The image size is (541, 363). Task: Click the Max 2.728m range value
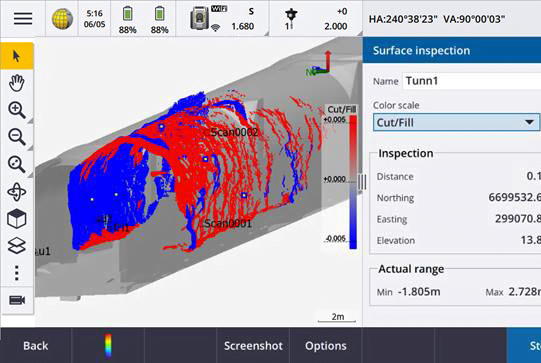pyautogui.click(x=524, y=292)
